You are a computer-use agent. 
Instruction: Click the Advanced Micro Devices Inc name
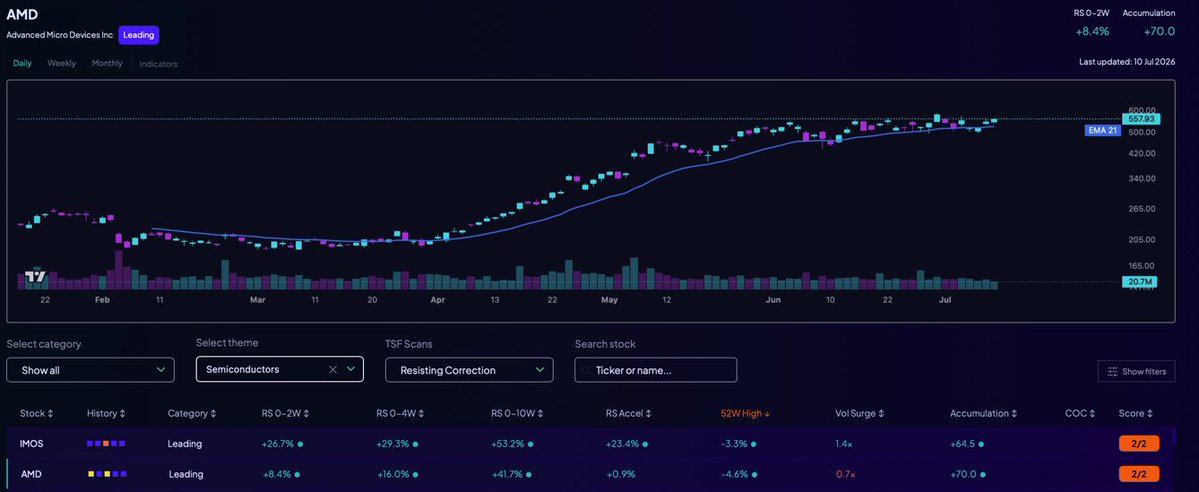pyautogui.click(x=60, y=35)
